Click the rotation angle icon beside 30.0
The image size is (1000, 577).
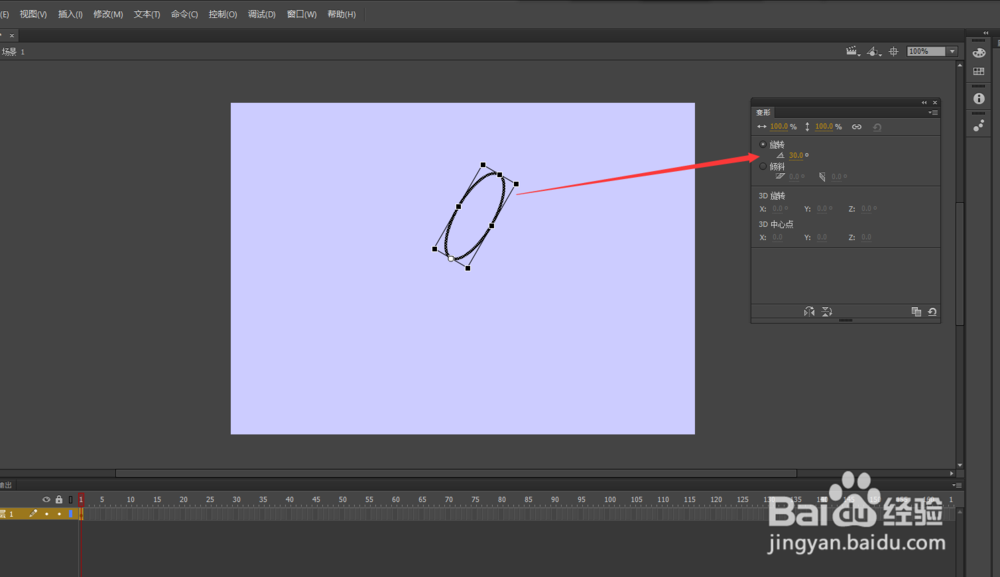(x=781, y=155)
